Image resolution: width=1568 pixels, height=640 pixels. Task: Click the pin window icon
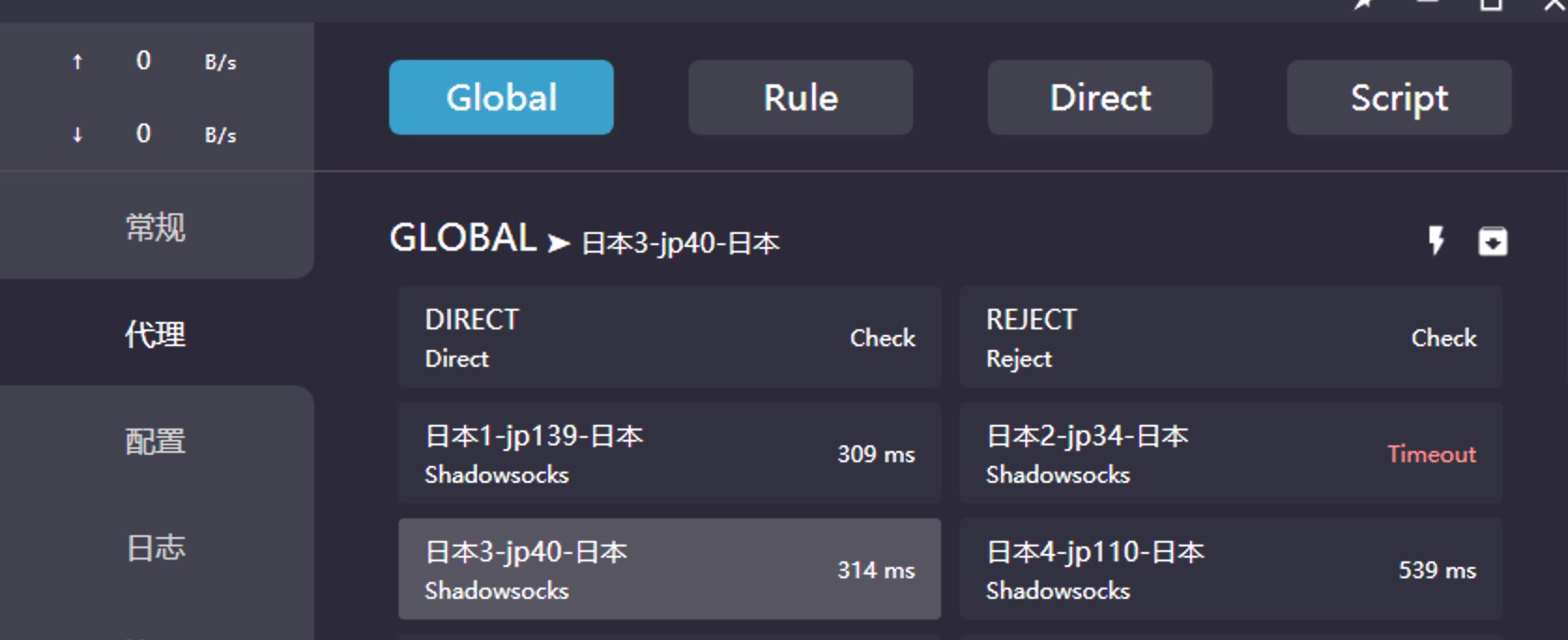pos(1364,5)
